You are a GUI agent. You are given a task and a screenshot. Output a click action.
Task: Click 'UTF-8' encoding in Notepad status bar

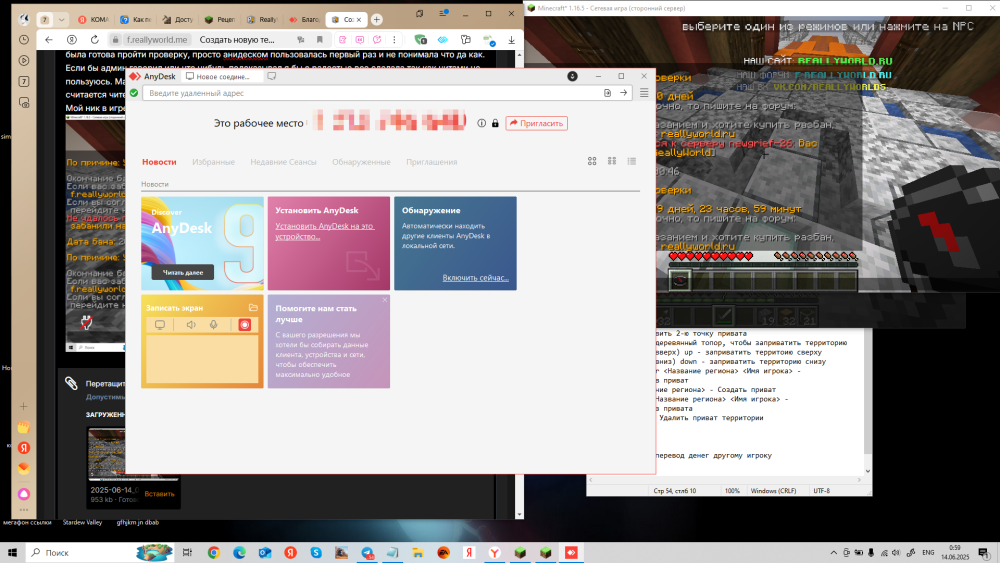[821, 491]
